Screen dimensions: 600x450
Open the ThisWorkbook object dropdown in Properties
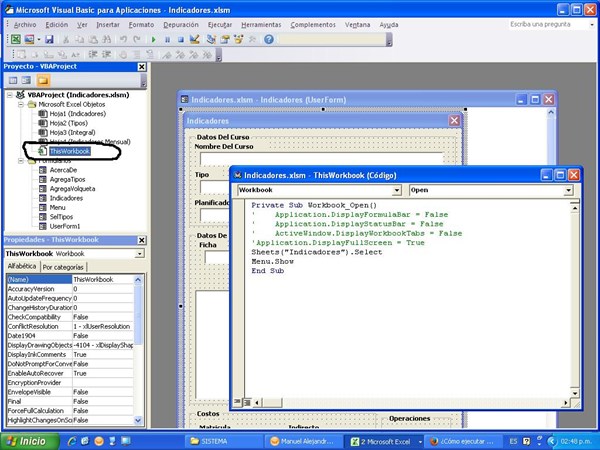tap(141, 253)
